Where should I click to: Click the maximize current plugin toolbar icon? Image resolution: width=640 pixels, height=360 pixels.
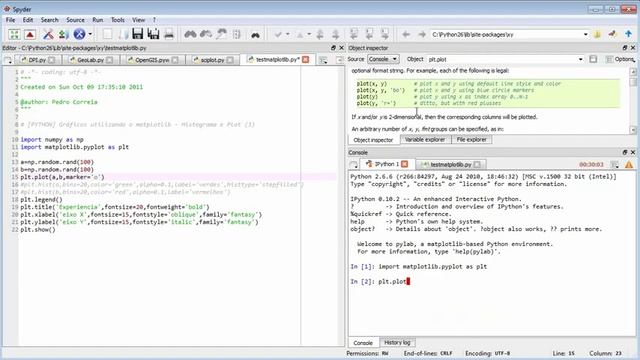pyautogui.click(x=14, y=34)
